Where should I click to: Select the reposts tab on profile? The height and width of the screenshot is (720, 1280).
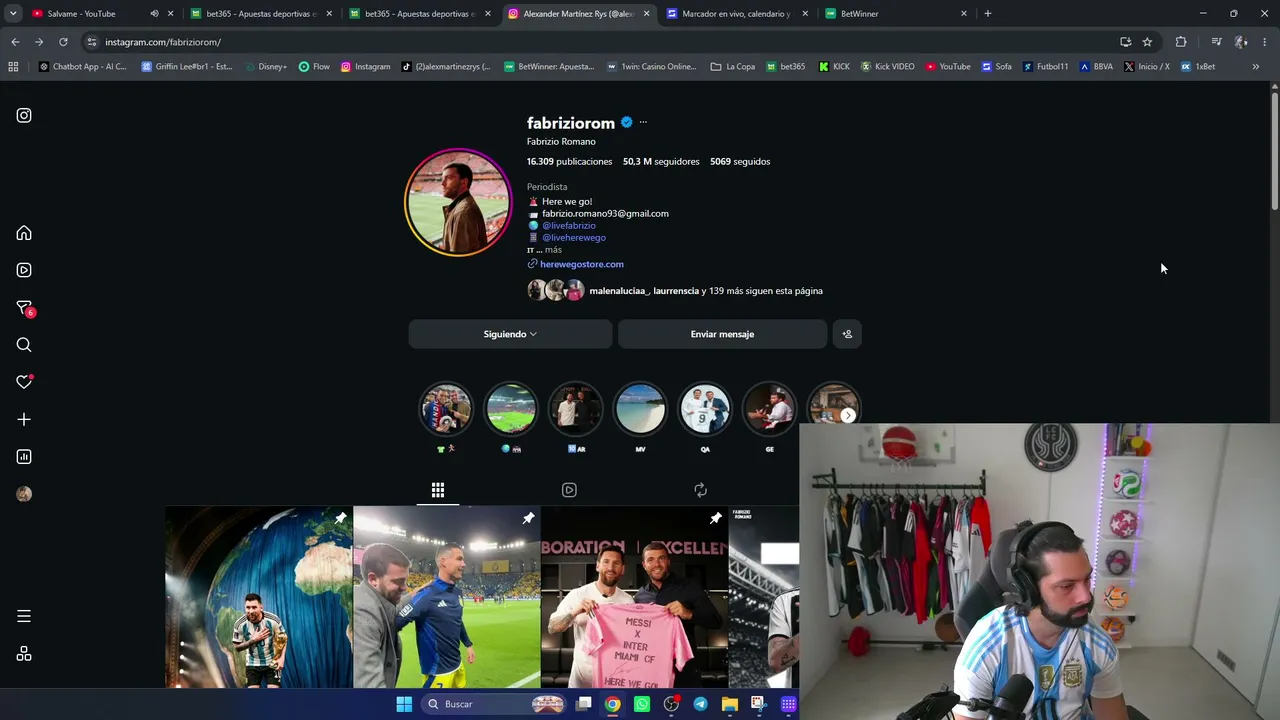pyautogui.click(x=700, y=490)
